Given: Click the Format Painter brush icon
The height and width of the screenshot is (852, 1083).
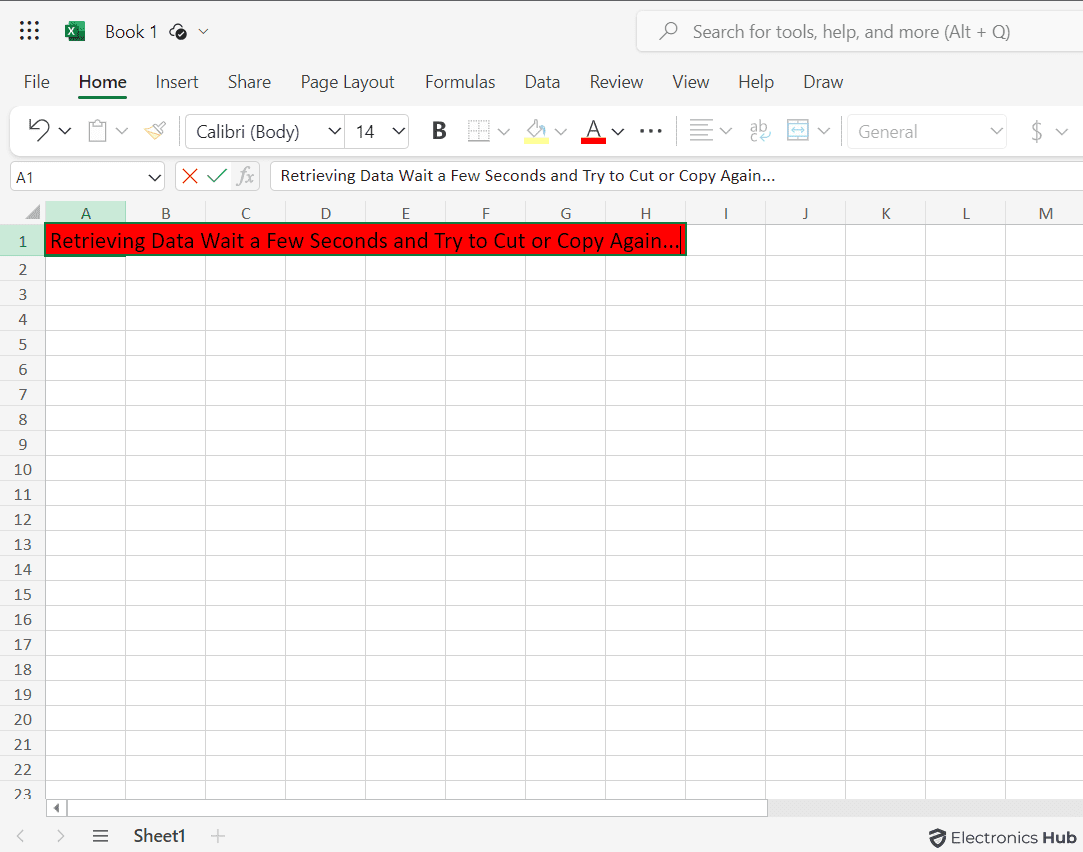Looking at the screenshot, I should pos(155,130).
